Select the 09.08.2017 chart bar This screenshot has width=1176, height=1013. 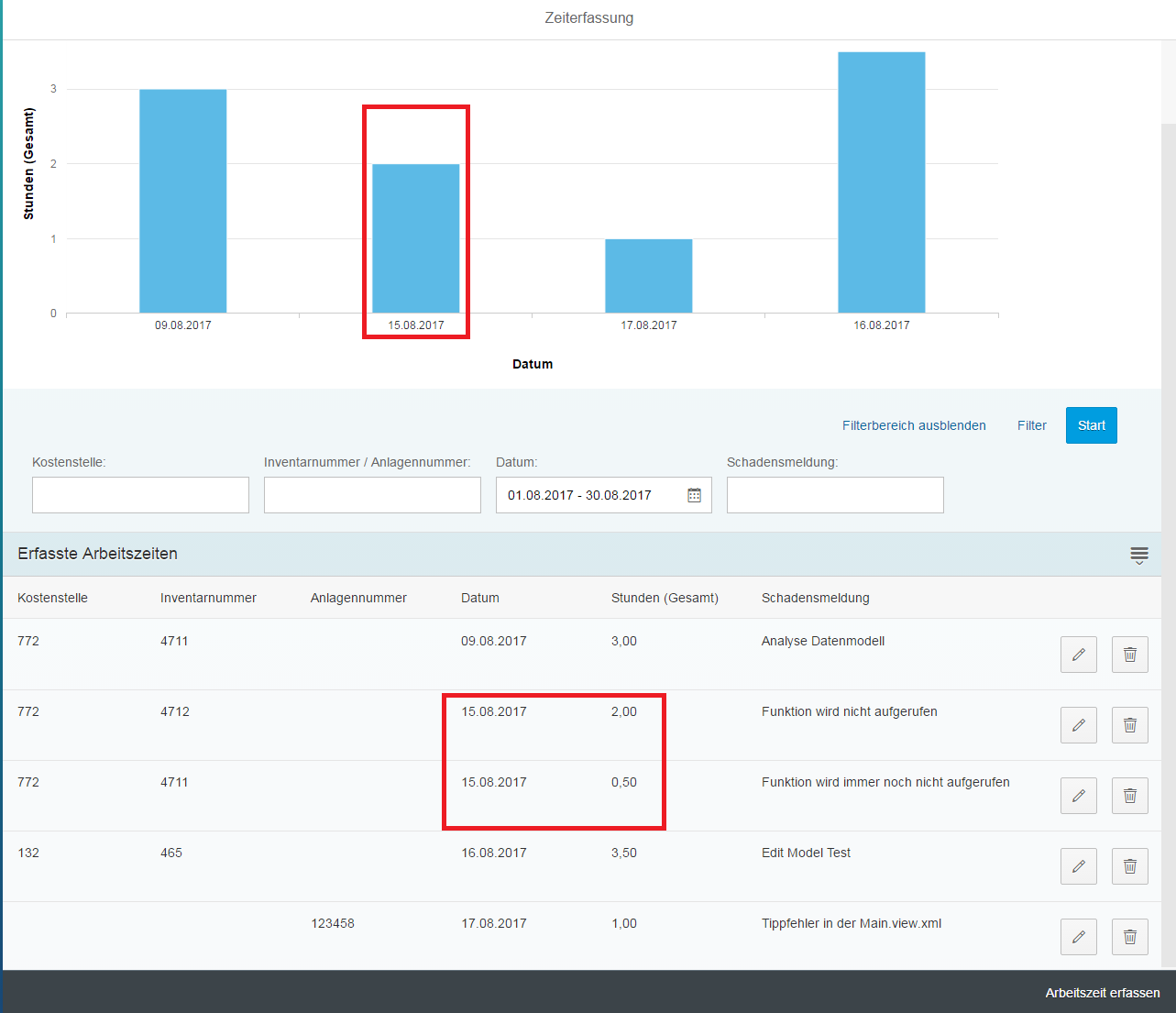pyautogui.click(x=183, y=202)
